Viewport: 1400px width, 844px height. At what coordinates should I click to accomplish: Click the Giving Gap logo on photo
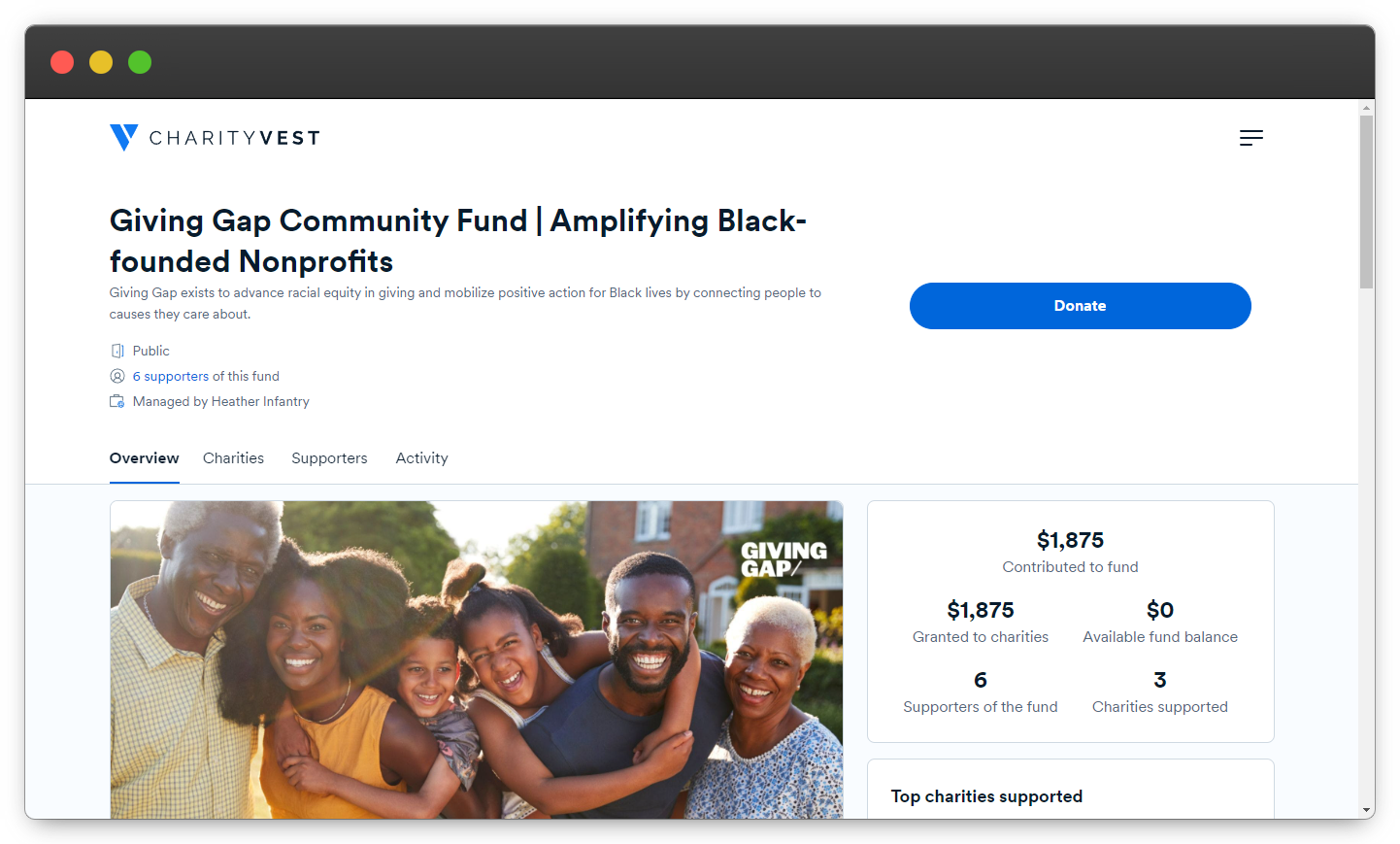pos(783,559)
